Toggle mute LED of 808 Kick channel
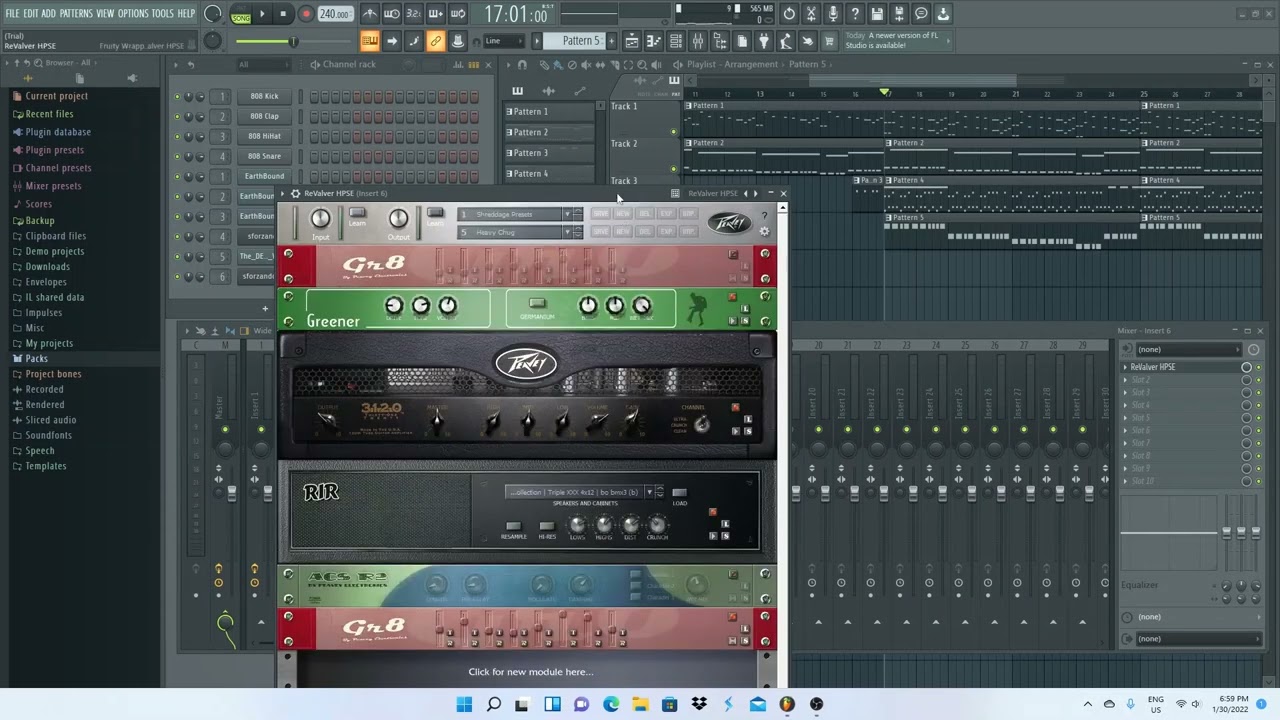The height and width of the screenshot is (720, 1280). coord(177,96)
